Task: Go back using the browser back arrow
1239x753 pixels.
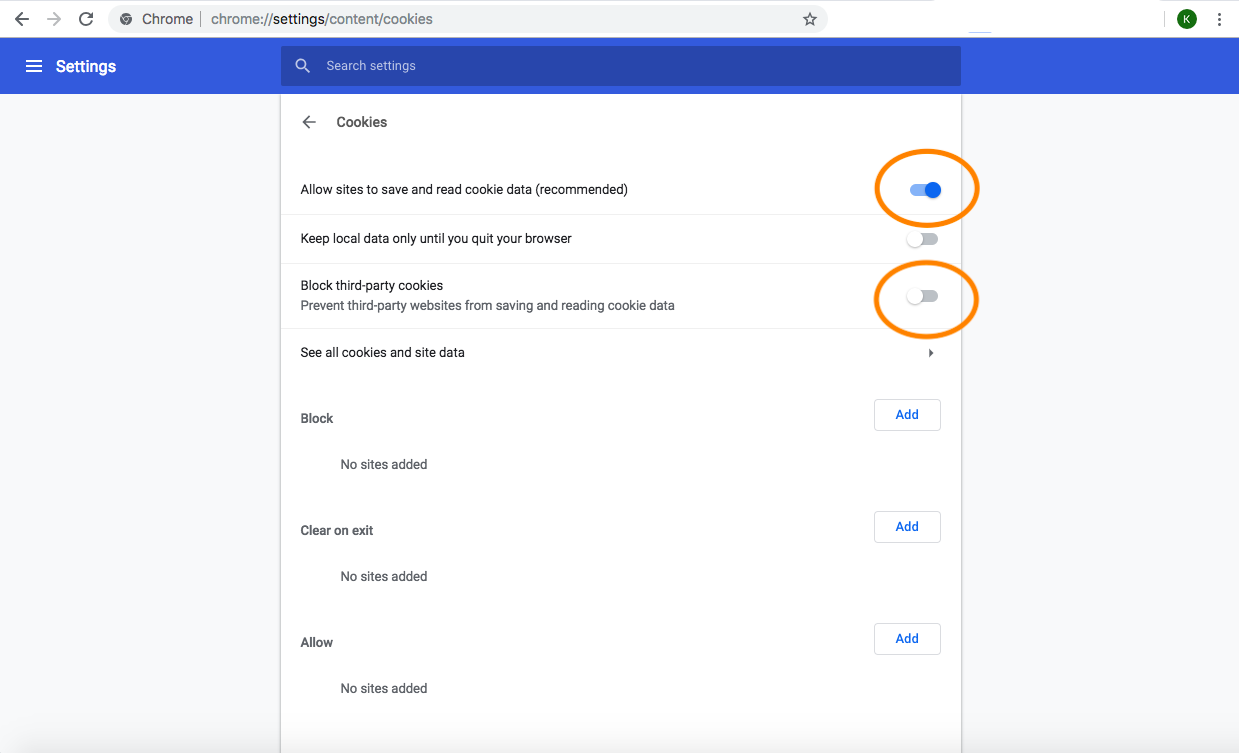Action: (21, 19)
